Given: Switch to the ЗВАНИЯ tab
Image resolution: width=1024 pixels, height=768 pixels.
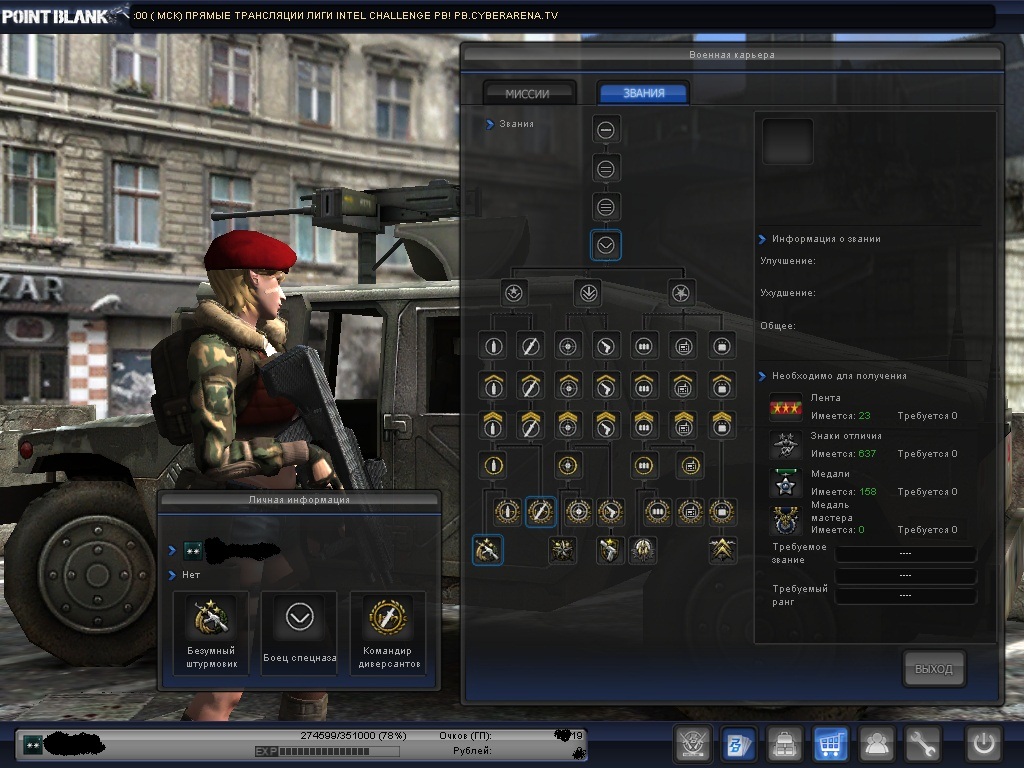Looking at the screenshot, I should (x=644, y=93).
